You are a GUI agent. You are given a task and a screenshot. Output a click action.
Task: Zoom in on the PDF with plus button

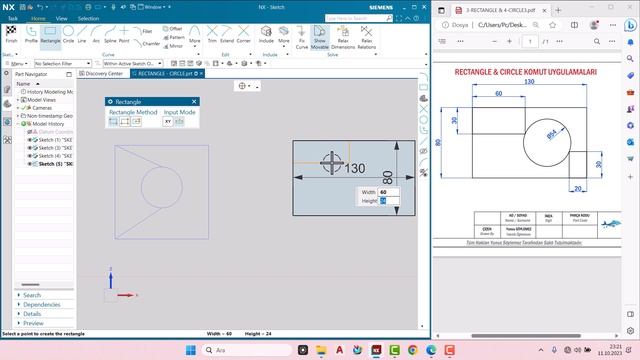tap(509, 41)
